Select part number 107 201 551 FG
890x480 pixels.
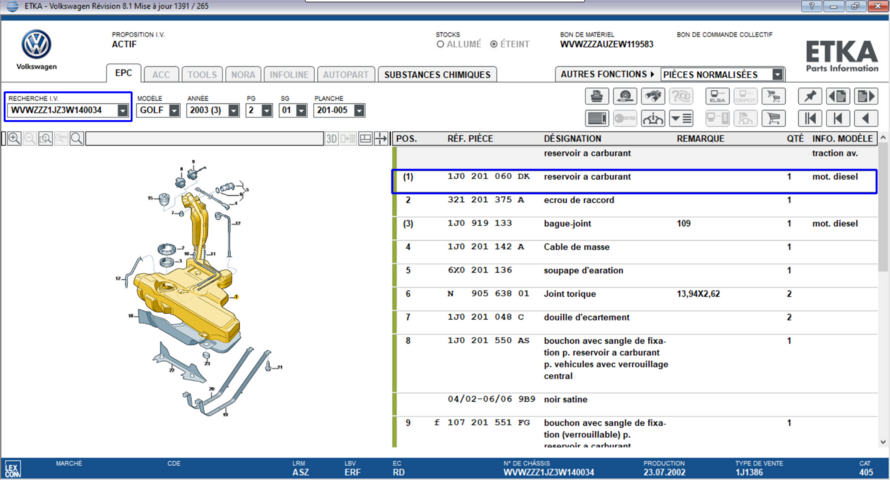[488, 423]
